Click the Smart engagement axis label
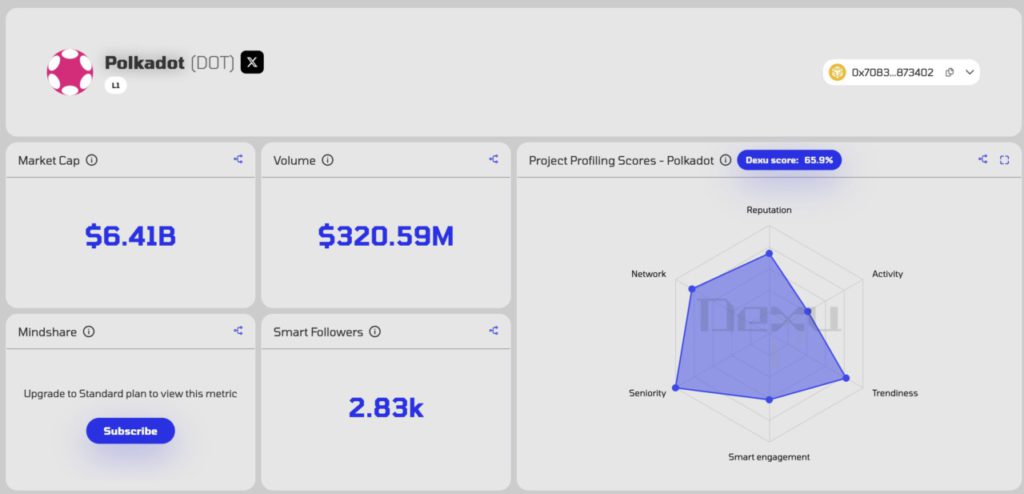Viewport: 1024px width, 494px height. click(769, 457)
